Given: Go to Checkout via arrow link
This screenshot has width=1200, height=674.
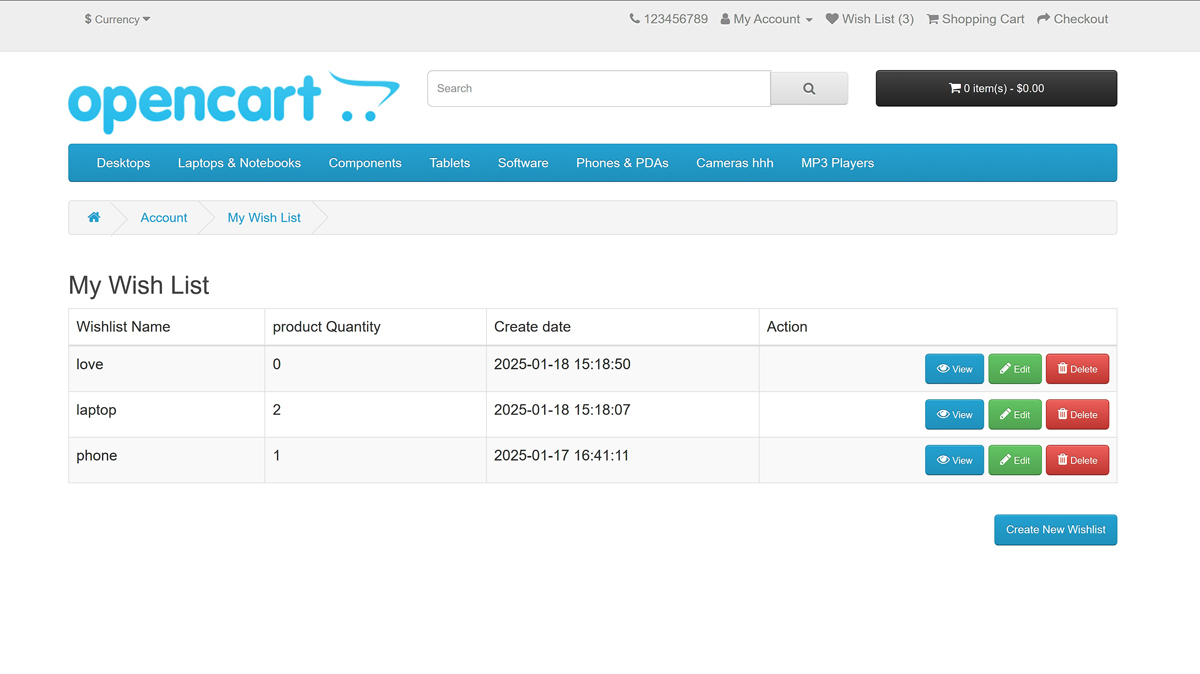Looking at the screenshot, I should coord(1072,19).
